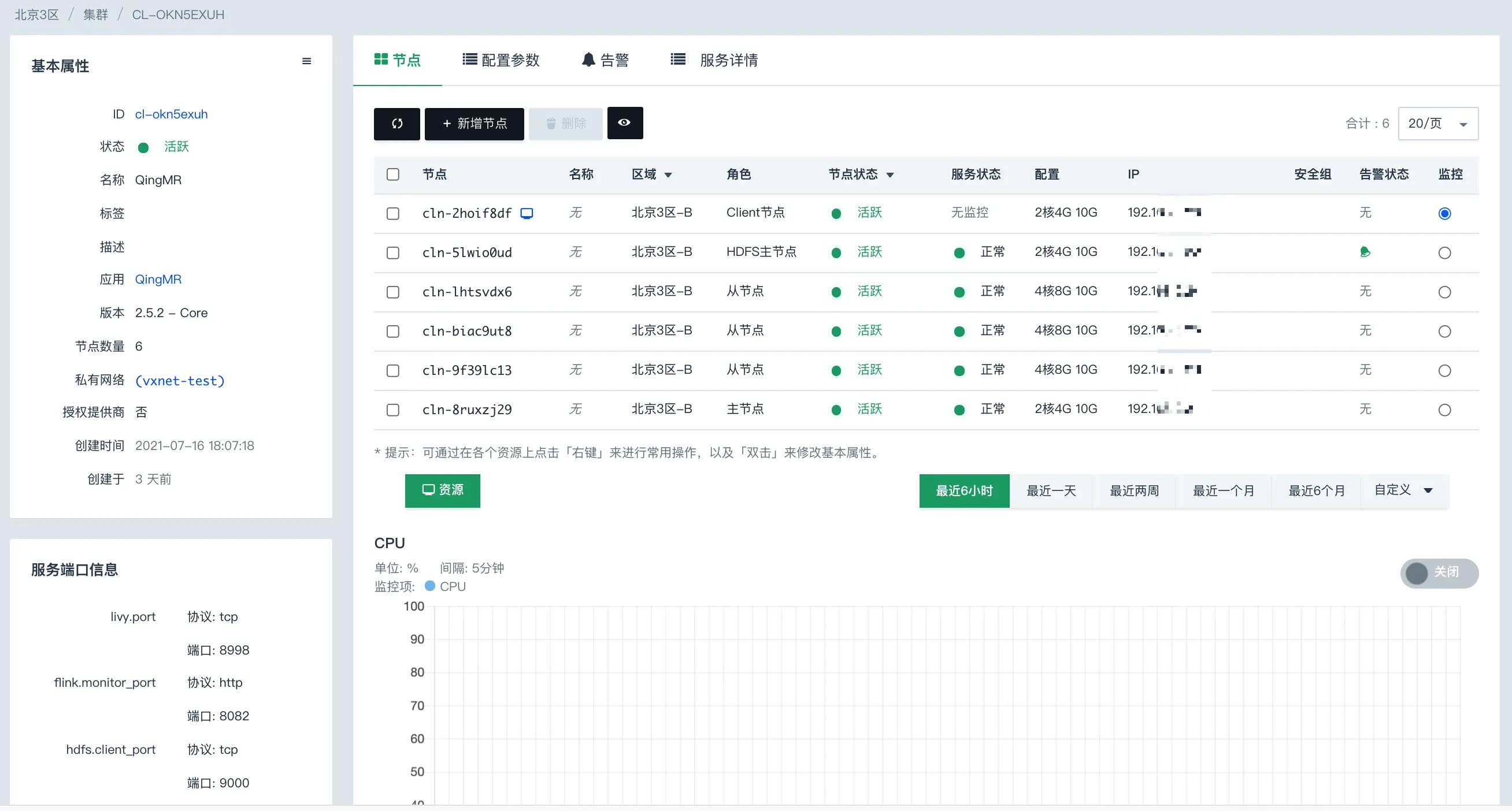Go to 集群 in the breadcrumb
This screenshot has width=1512, height=811.
[x=96, y=14]
